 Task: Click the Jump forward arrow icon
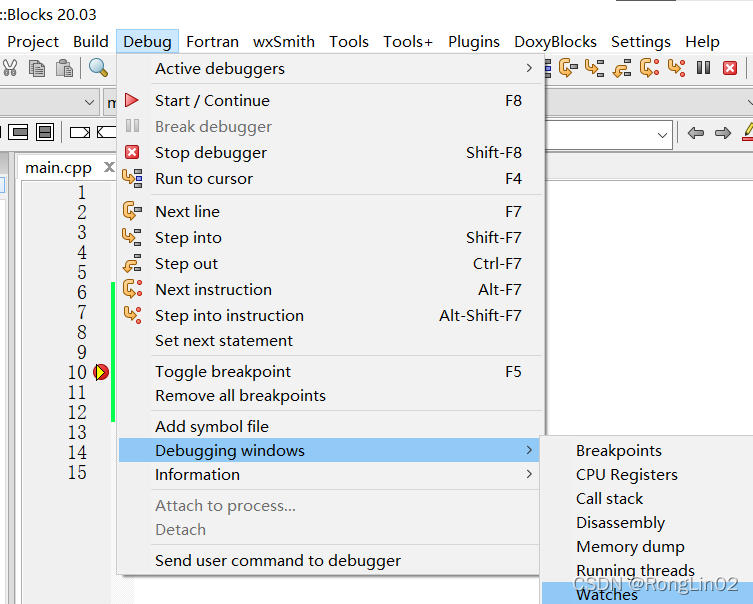click(723, 133)
